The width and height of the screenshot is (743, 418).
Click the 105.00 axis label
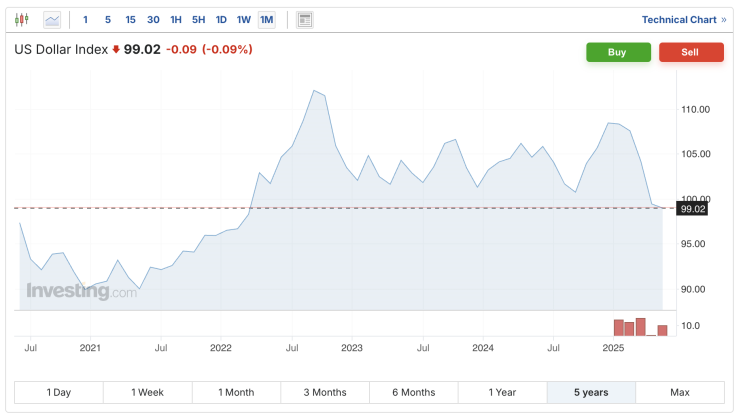pyautogui.click(x=696, y=154)
